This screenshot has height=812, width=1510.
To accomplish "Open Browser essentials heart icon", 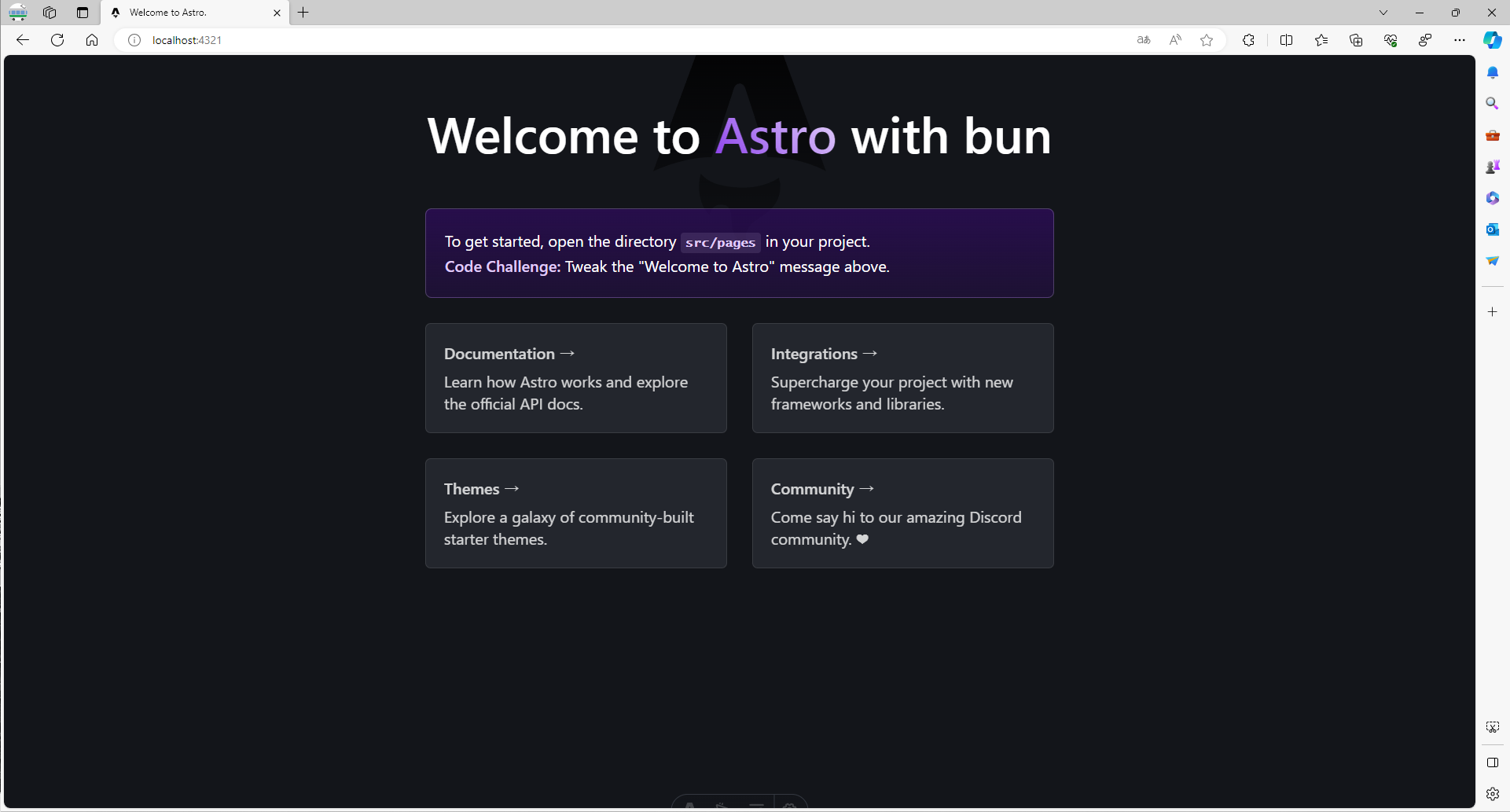I will 1391,40.
